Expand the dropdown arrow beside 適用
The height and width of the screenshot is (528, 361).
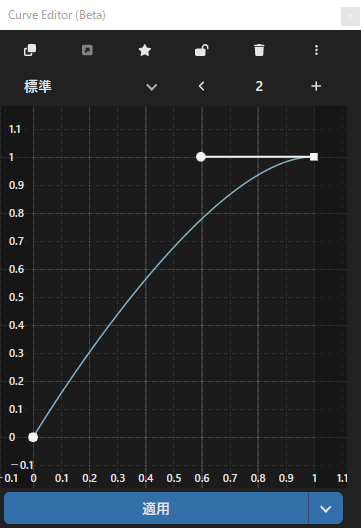[x=326, y=508]
